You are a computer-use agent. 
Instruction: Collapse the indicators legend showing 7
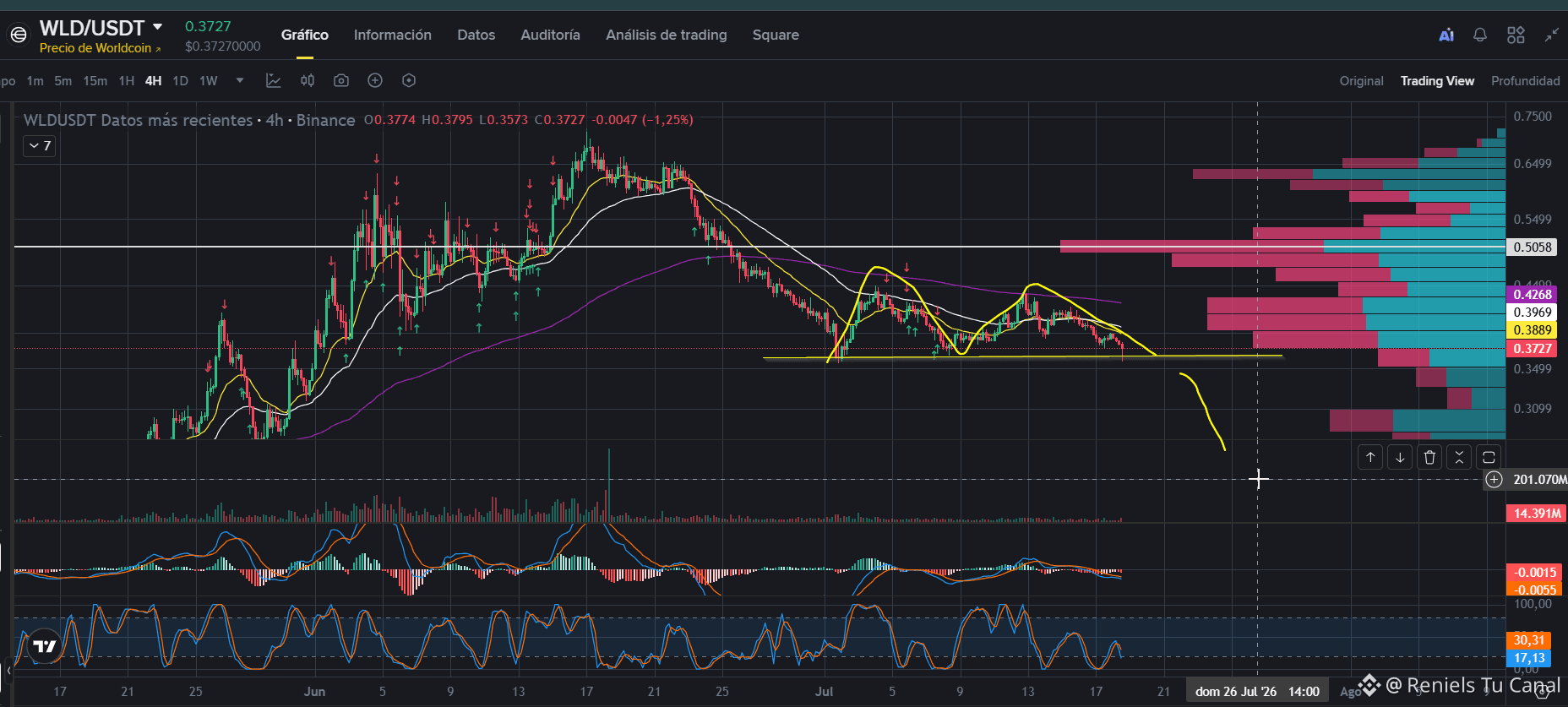pos(40,145)
